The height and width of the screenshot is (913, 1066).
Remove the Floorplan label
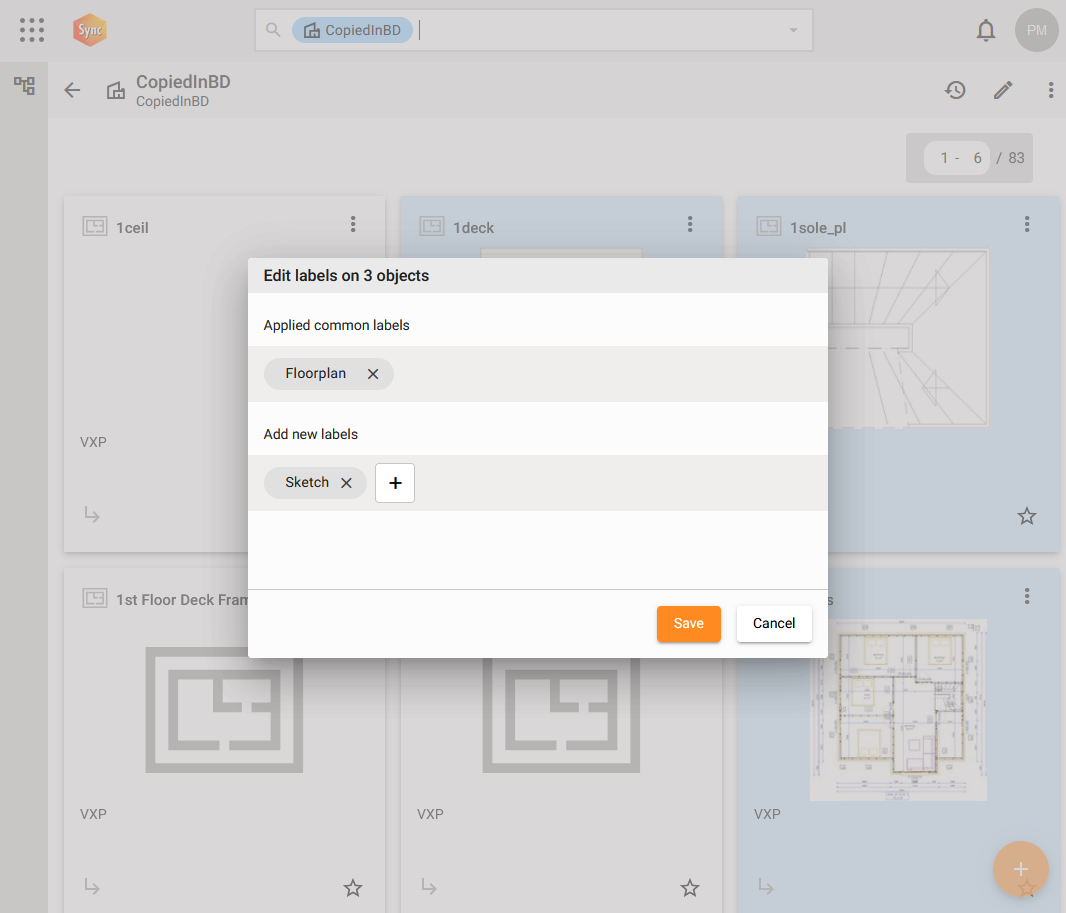click(x=373, y=374)
